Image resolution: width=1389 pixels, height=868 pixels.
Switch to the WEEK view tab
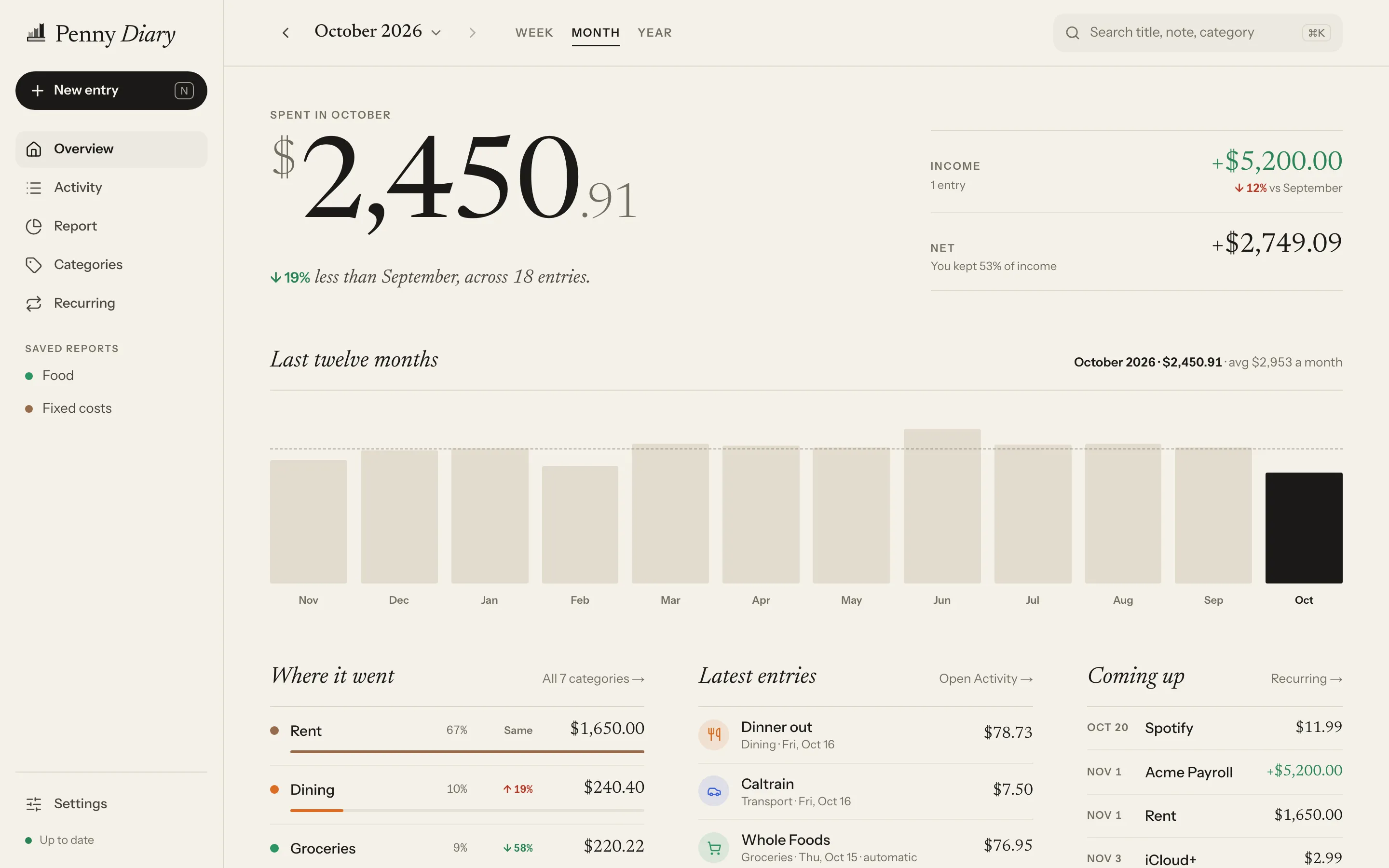coord(534,33)
